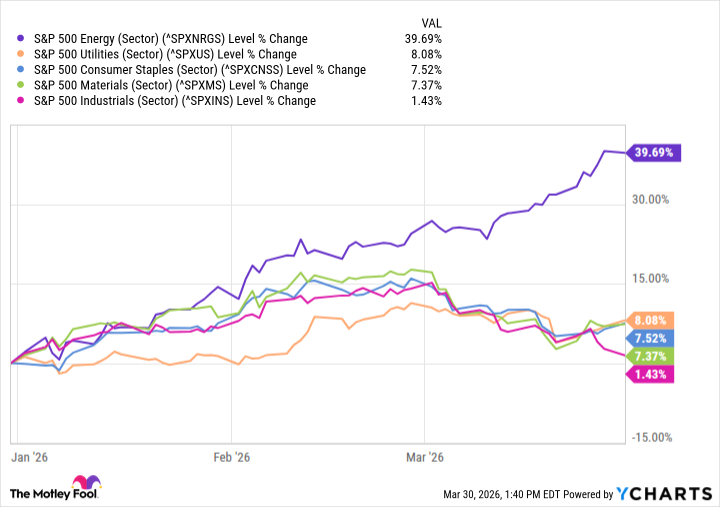The height and width of the screenshot is (507, 720).
Task: Click the purple Energy sector legend dot
Action: pos(22,39)
